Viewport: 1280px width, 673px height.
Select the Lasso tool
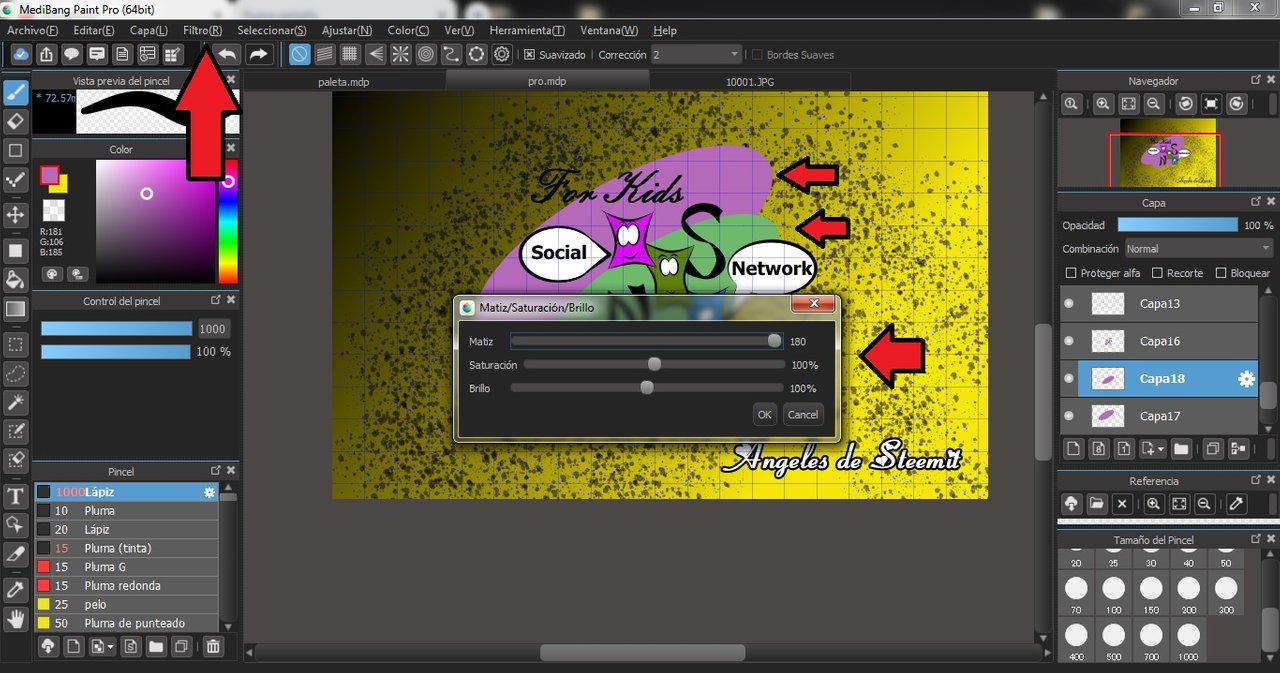click(x=16, y=373)
